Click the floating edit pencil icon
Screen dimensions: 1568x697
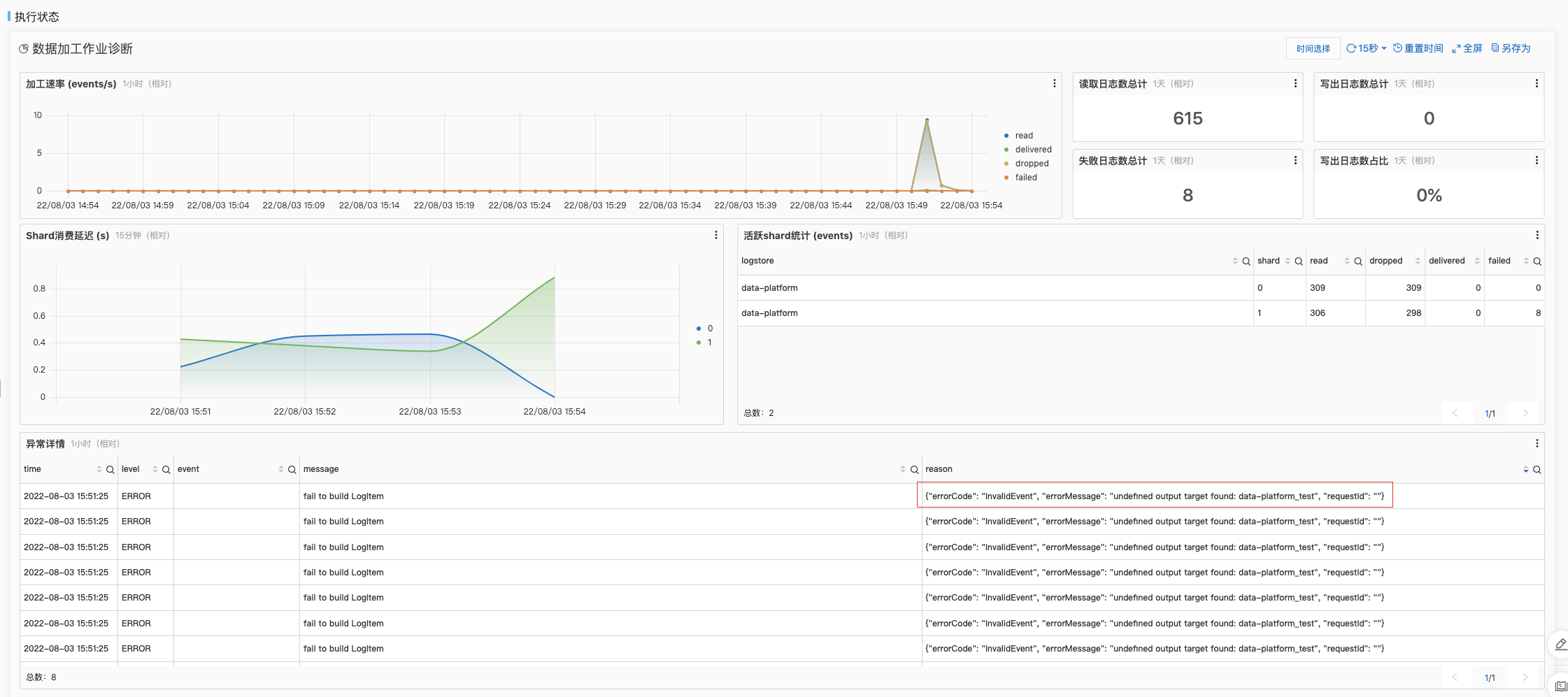tap(1560, 644)
